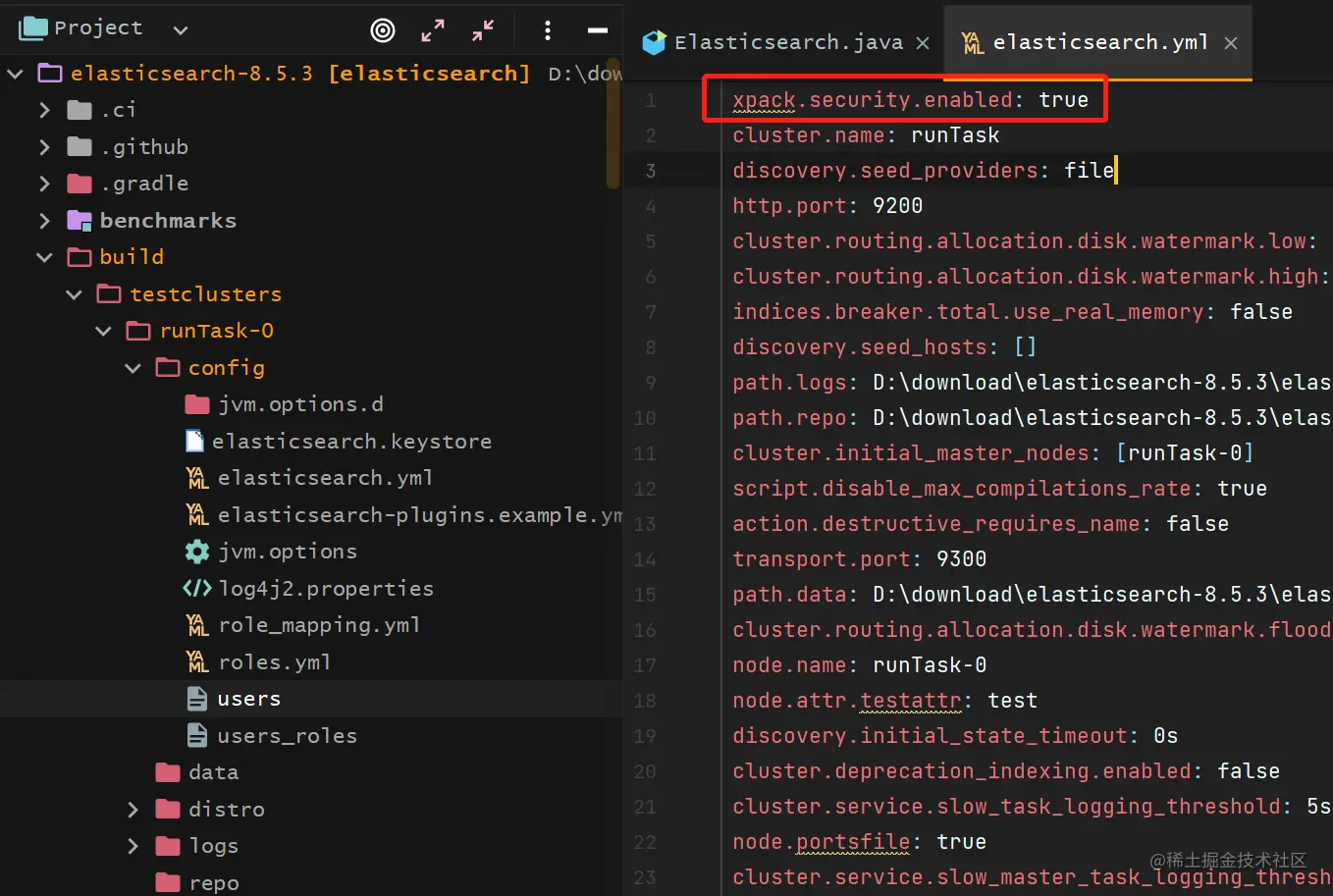Click the indices.breaker.total.use_real_memory line
The height and width of the screenshot is (896, 1333).
click(1012, 312)
